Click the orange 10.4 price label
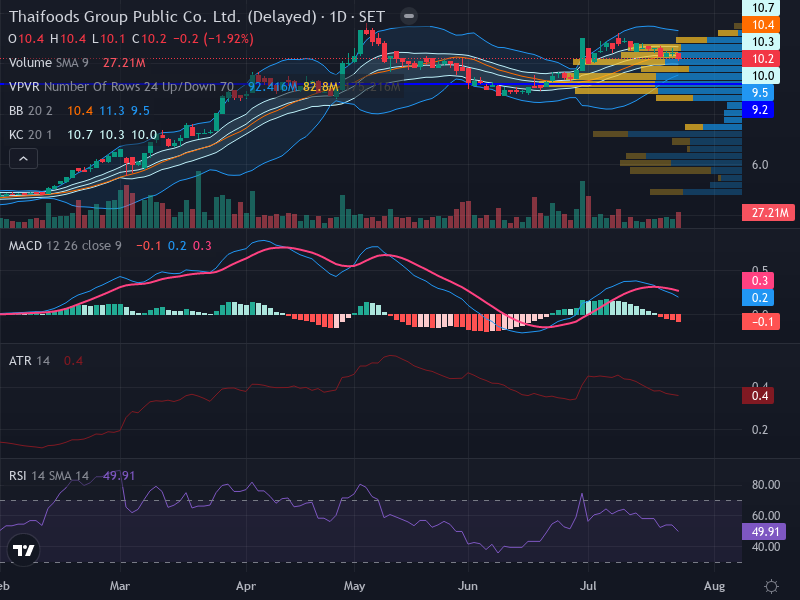 (x=761, y=24)
